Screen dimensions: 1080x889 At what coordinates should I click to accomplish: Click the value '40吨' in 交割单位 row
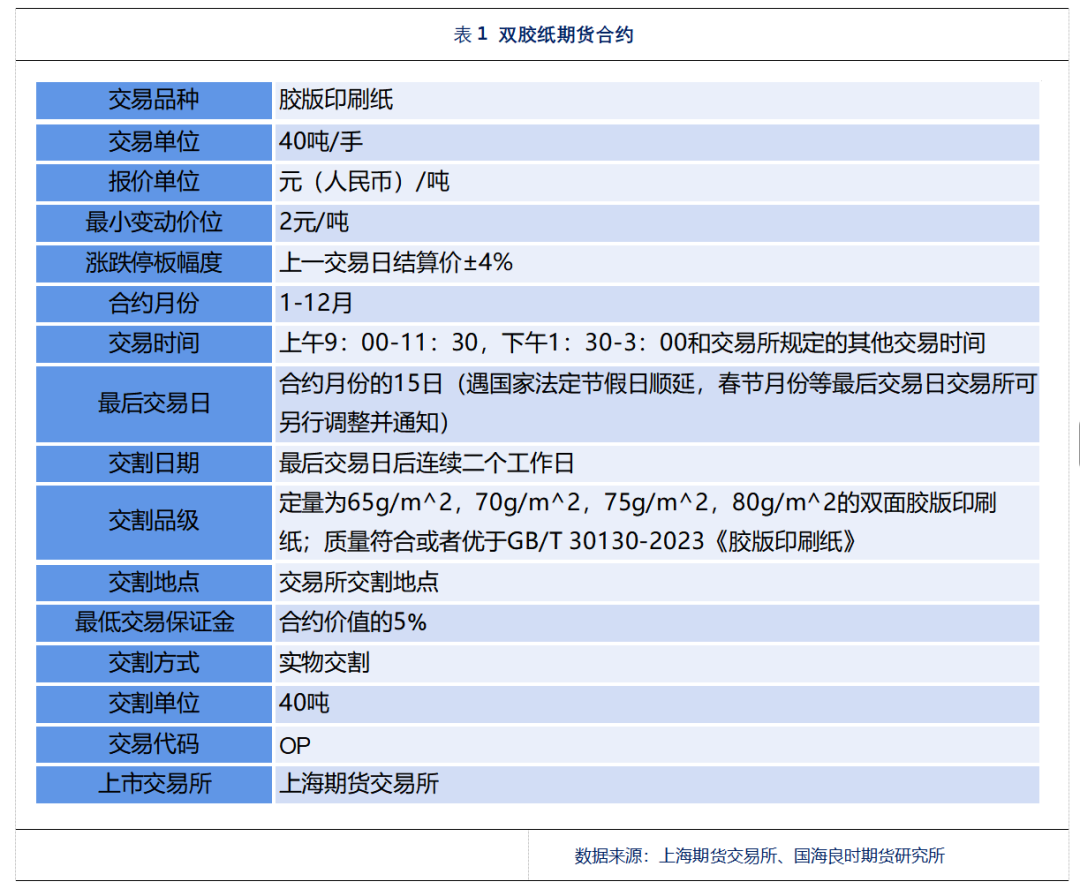coord(304,703)
